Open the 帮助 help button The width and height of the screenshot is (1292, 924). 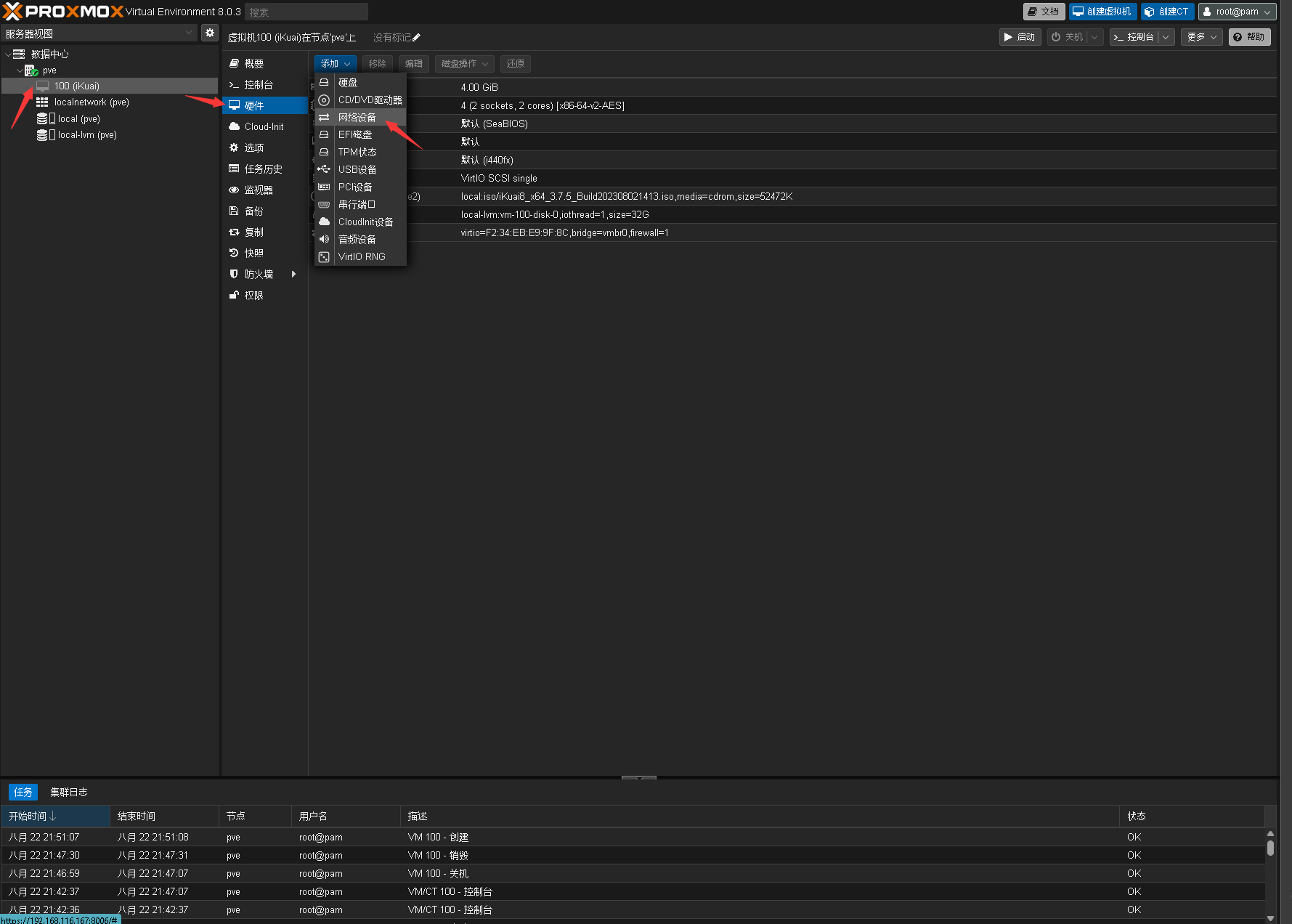1248,37
